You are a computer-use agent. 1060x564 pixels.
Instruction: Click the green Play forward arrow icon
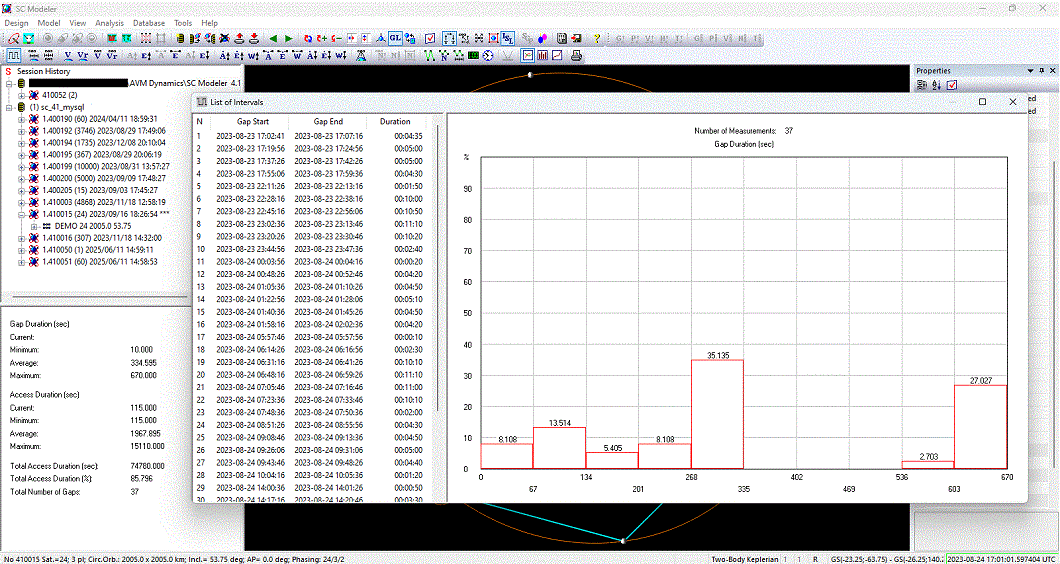(289, 38)
